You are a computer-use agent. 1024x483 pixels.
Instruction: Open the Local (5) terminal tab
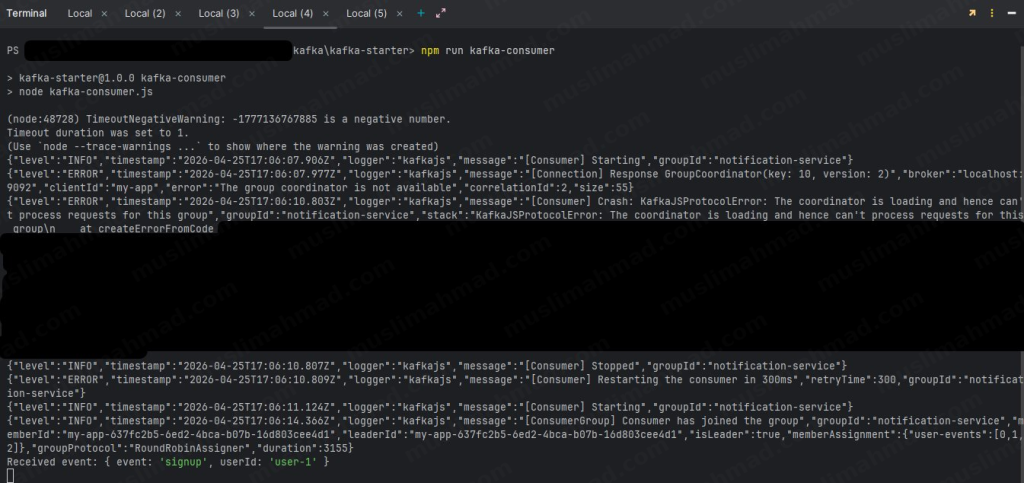coord(366,14)
